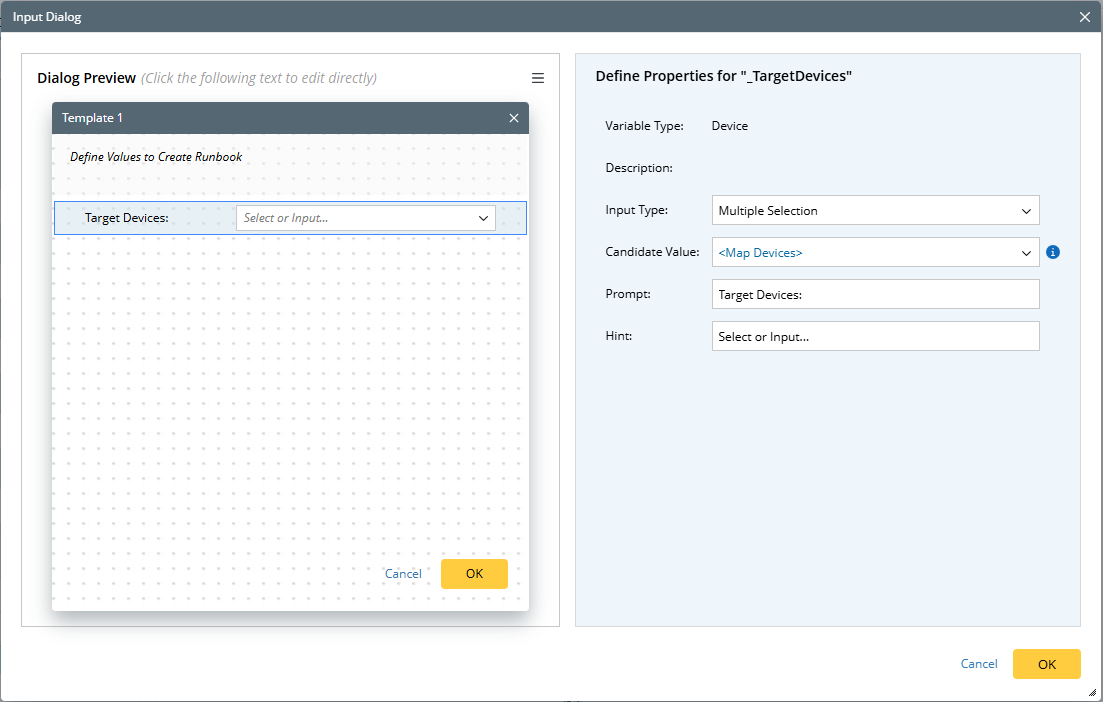Click the resize grip in the window corner
The height and width of the screenshot is (702, 1103).
1092,692
